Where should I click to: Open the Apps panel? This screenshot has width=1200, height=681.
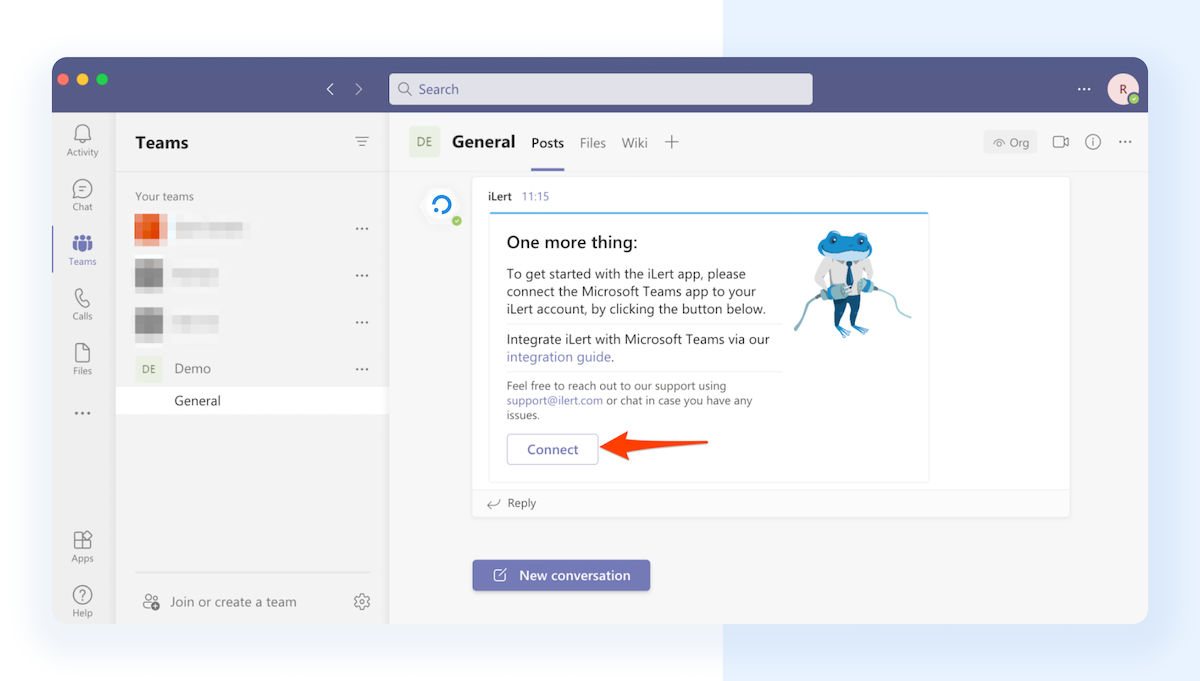point(82,545)
